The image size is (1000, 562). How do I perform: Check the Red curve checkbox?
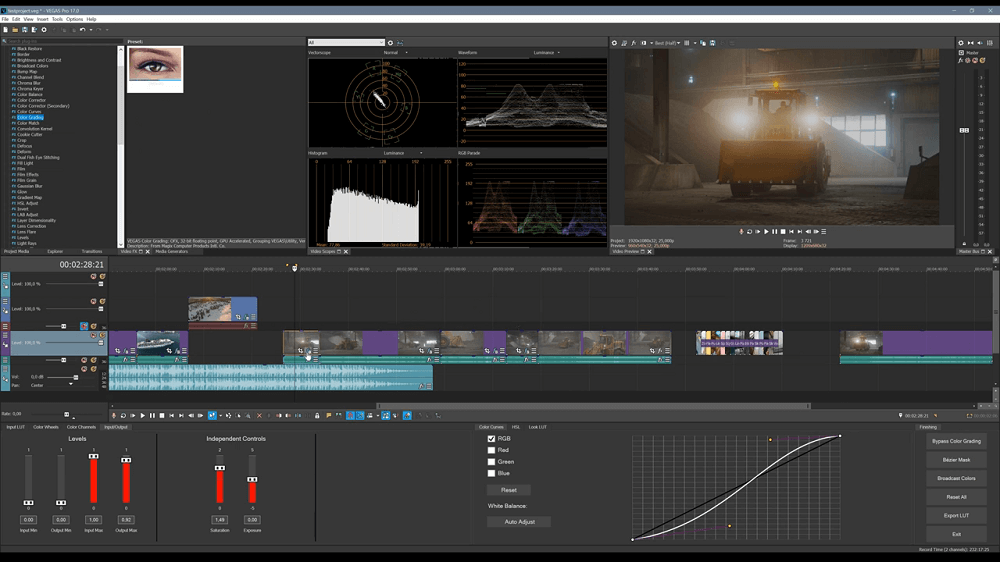(491, 450)
